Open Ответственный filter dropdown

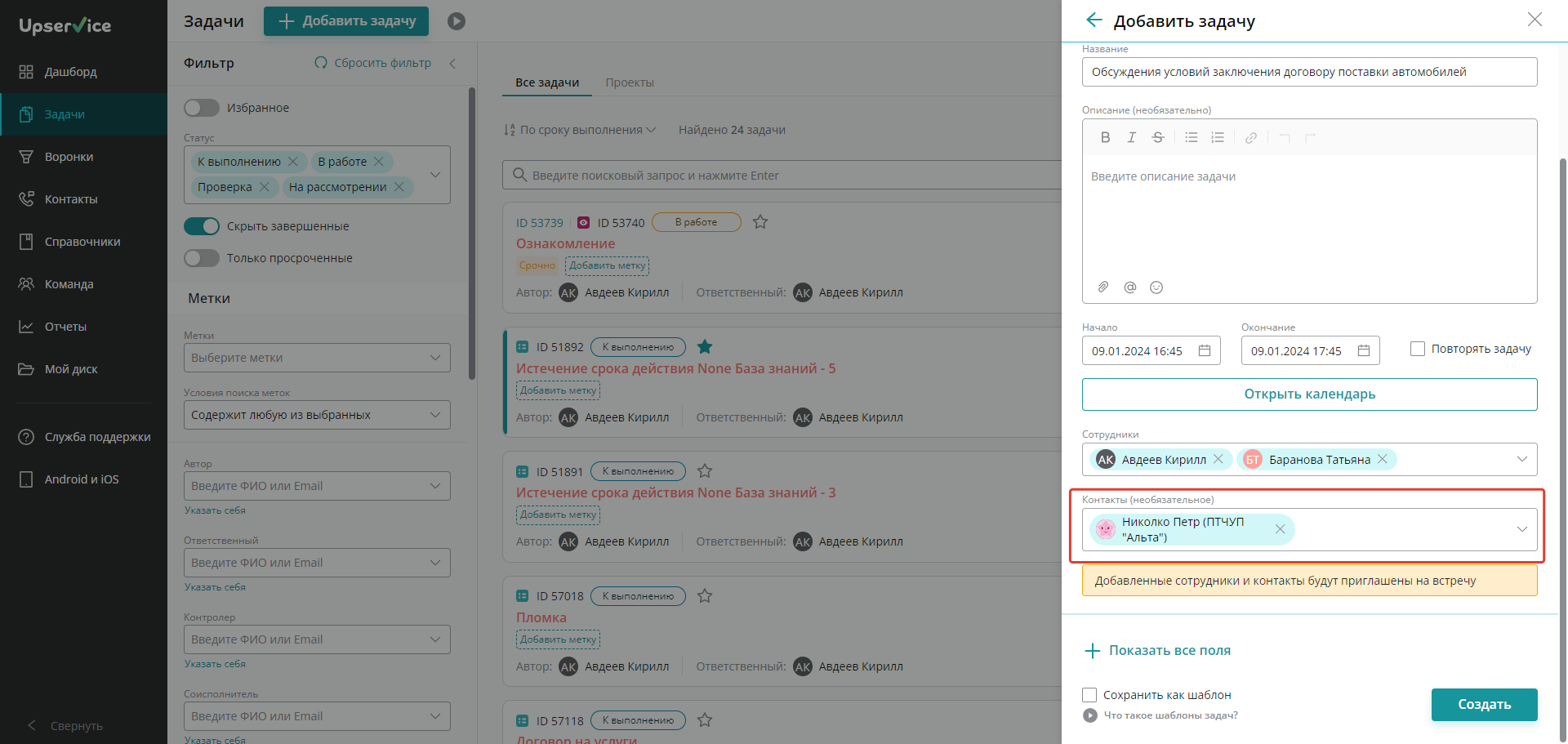(x=317, y=563)
